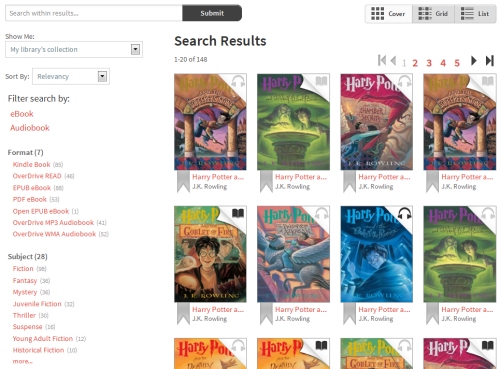Click book icon on top-row Half-Blood Prince cover
This screenshot has width=500, height=369.
(321, 81)
